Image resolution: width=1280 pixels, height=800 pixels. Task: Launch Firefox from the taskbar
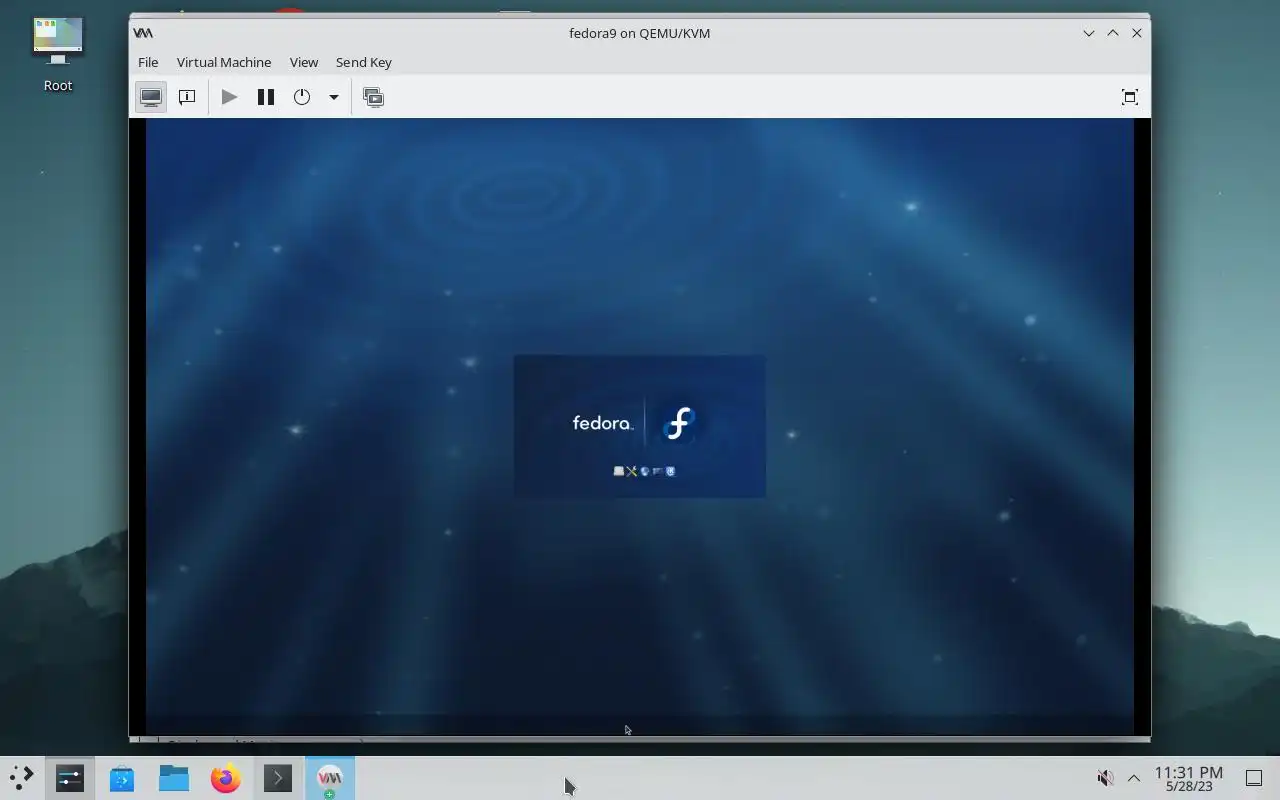226,777
